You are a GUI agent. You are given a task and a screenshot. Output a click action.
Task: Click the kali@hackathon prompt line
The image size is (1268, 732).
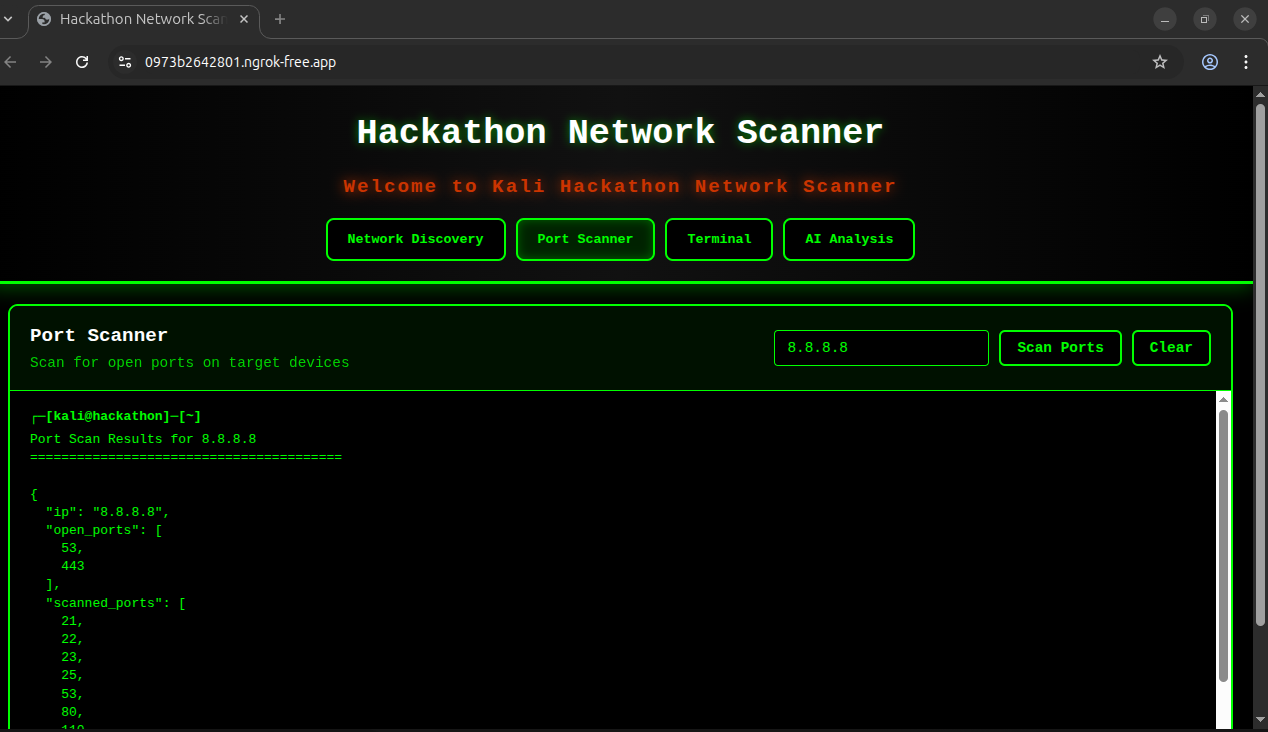coord(116,416)
